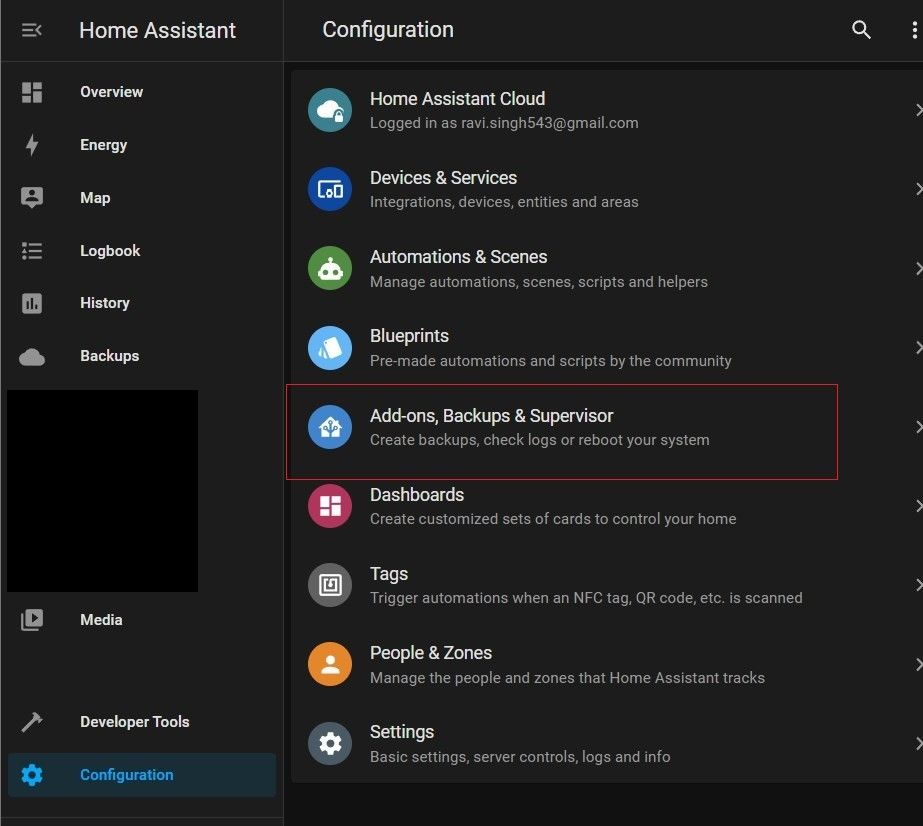Click the sidebar collapse hamburger icon
Image resolution: width=923 pixels, height=826 pixels.
coord(31,29)
